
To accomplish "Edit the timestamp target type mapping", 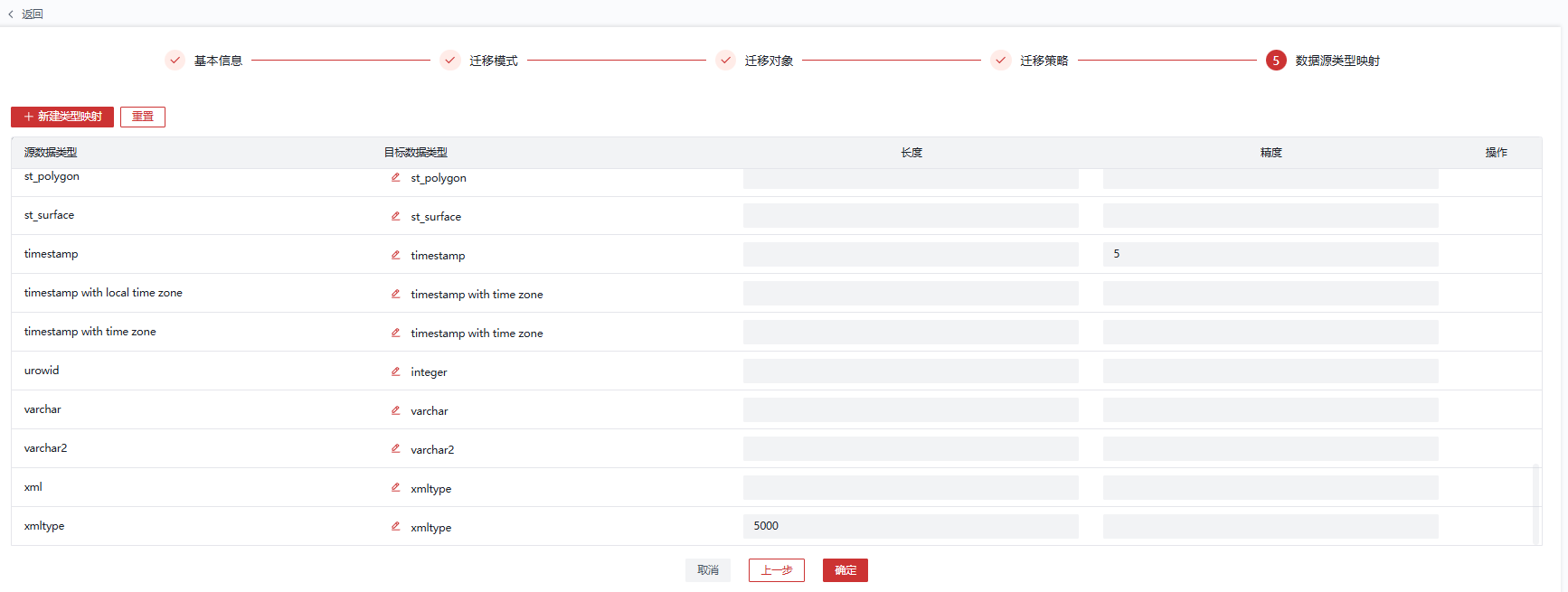I will tap(395, 255).
